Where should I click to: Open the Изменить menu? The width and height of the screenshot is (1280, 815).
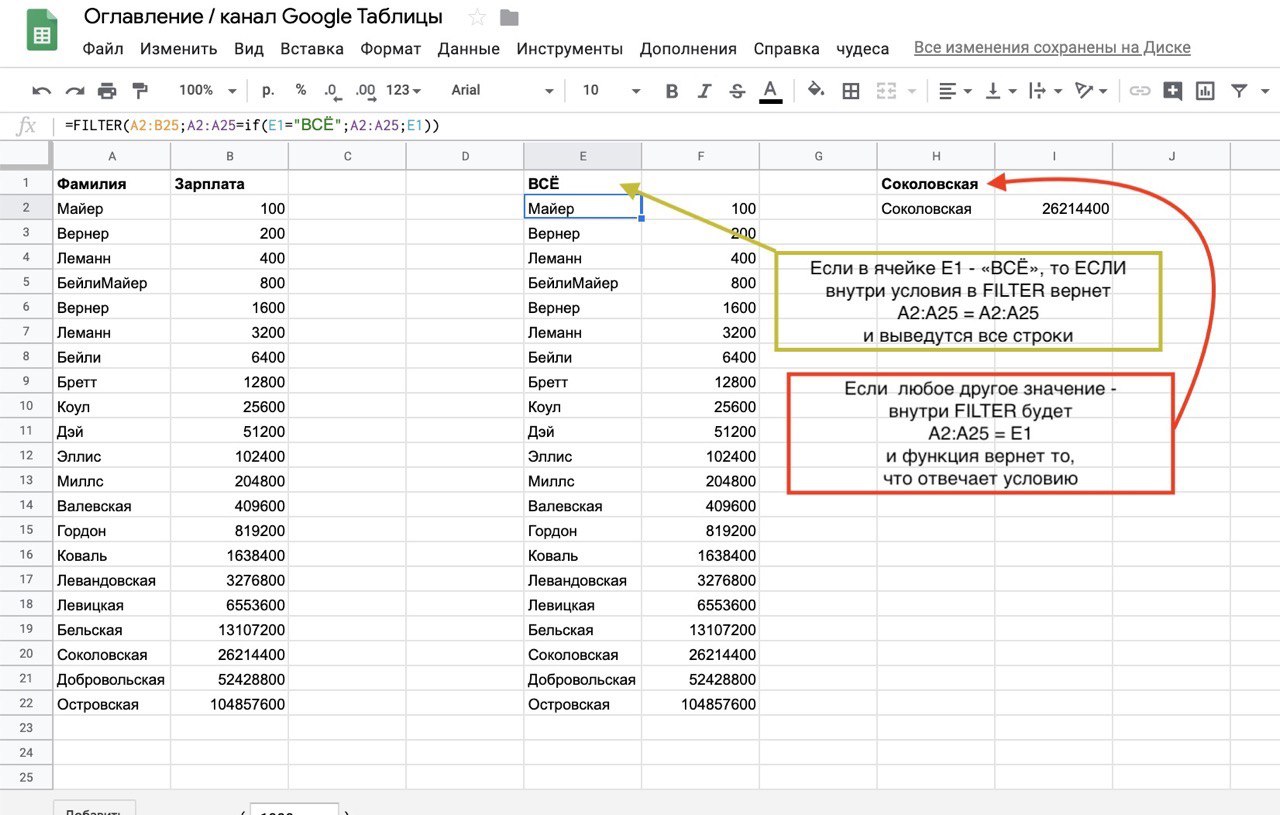pyautogui.click(x=179, y=48)
